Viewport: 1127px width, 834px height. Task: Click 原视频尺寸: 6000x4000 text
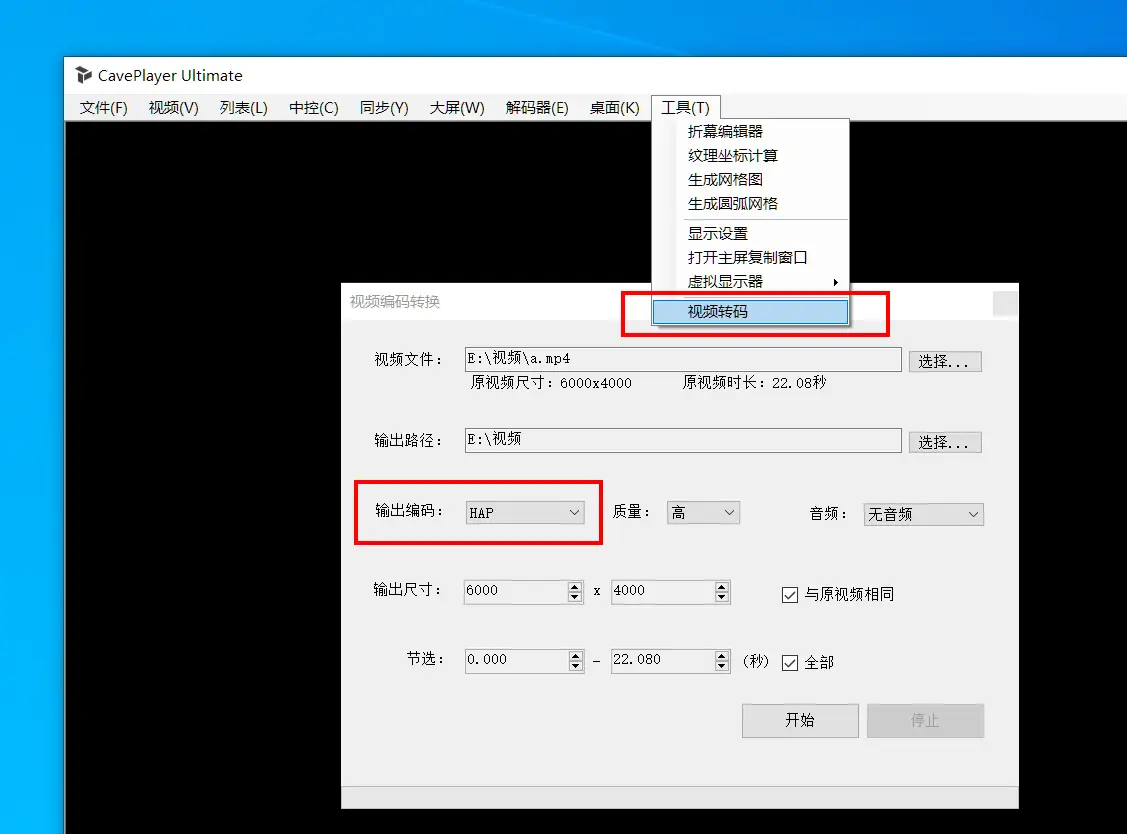coord(551,383)
